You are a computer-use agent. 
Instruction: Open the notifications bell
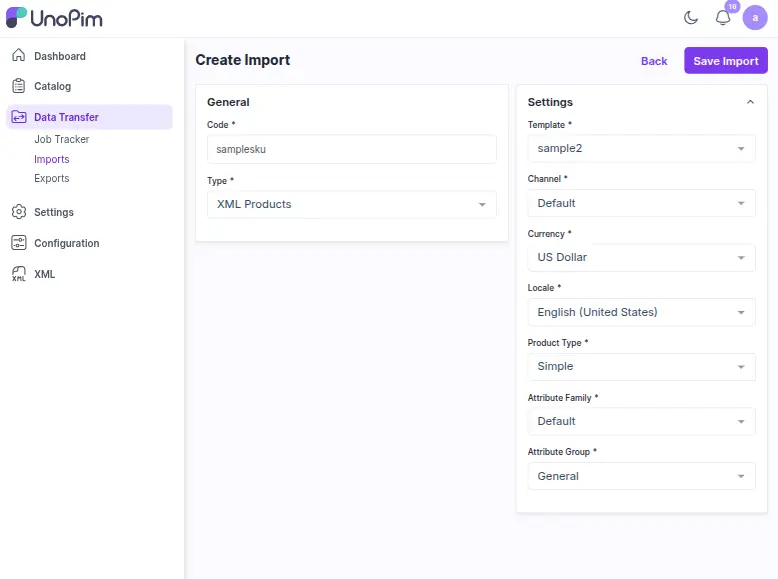point(723,17)
